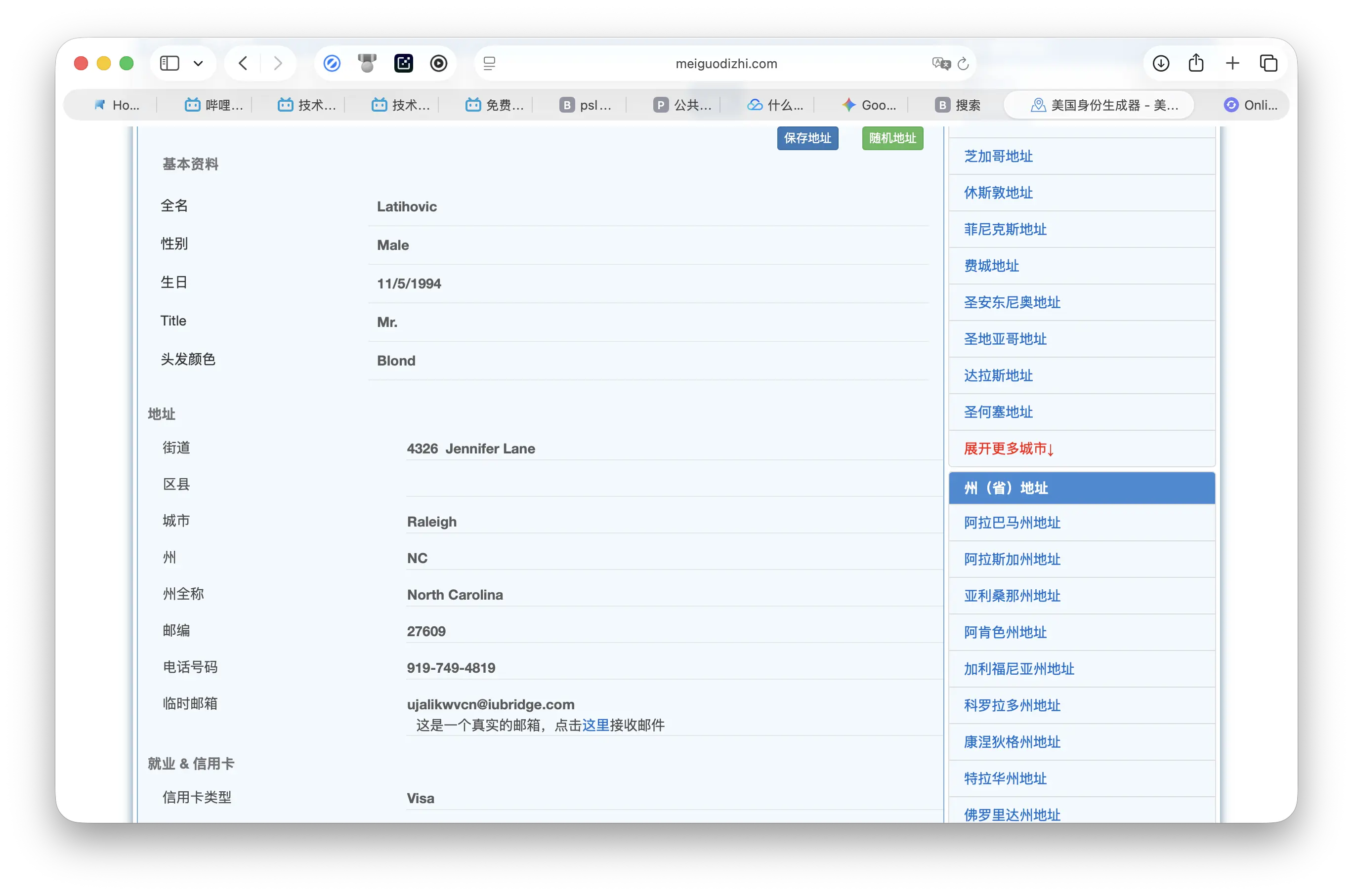Image resolution: width=1353 pixels, height=896 pixels.
Task: Open the 加利福尼亚州地址 link
Action: pyautogui.click(x=1019, y=669)
